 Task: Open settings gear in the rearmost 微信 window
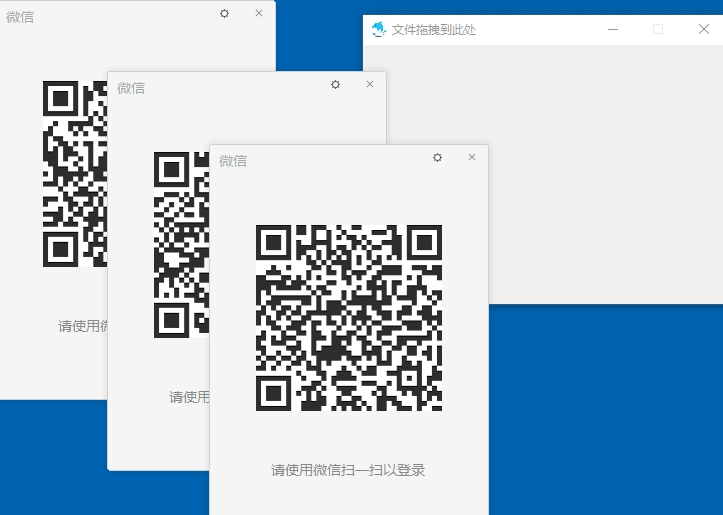pyautogui.click(x=224, y=13)
